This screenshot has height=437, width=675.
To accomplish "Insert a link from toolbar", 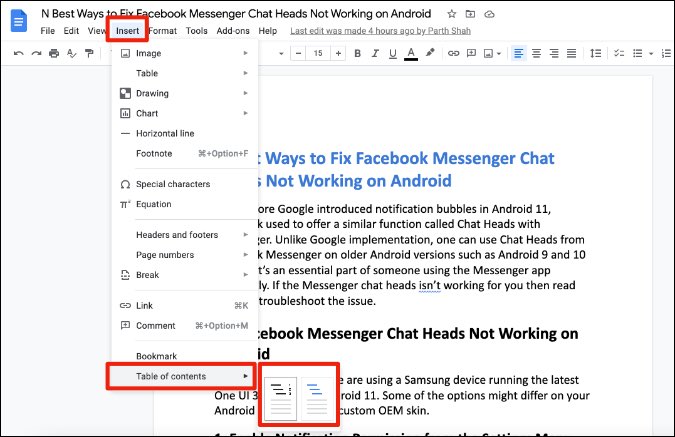I will [x=453, y=53].
